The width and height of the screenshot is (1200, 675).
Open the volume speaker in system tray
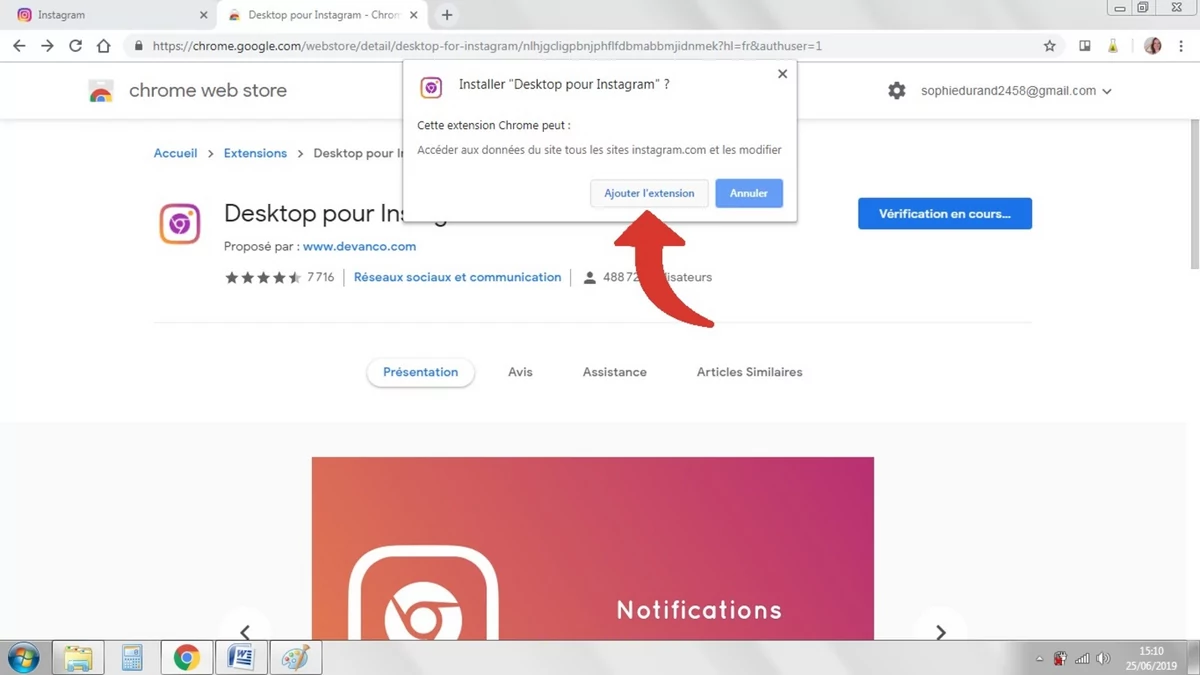pyautogui.click(x=1103, y=658)
